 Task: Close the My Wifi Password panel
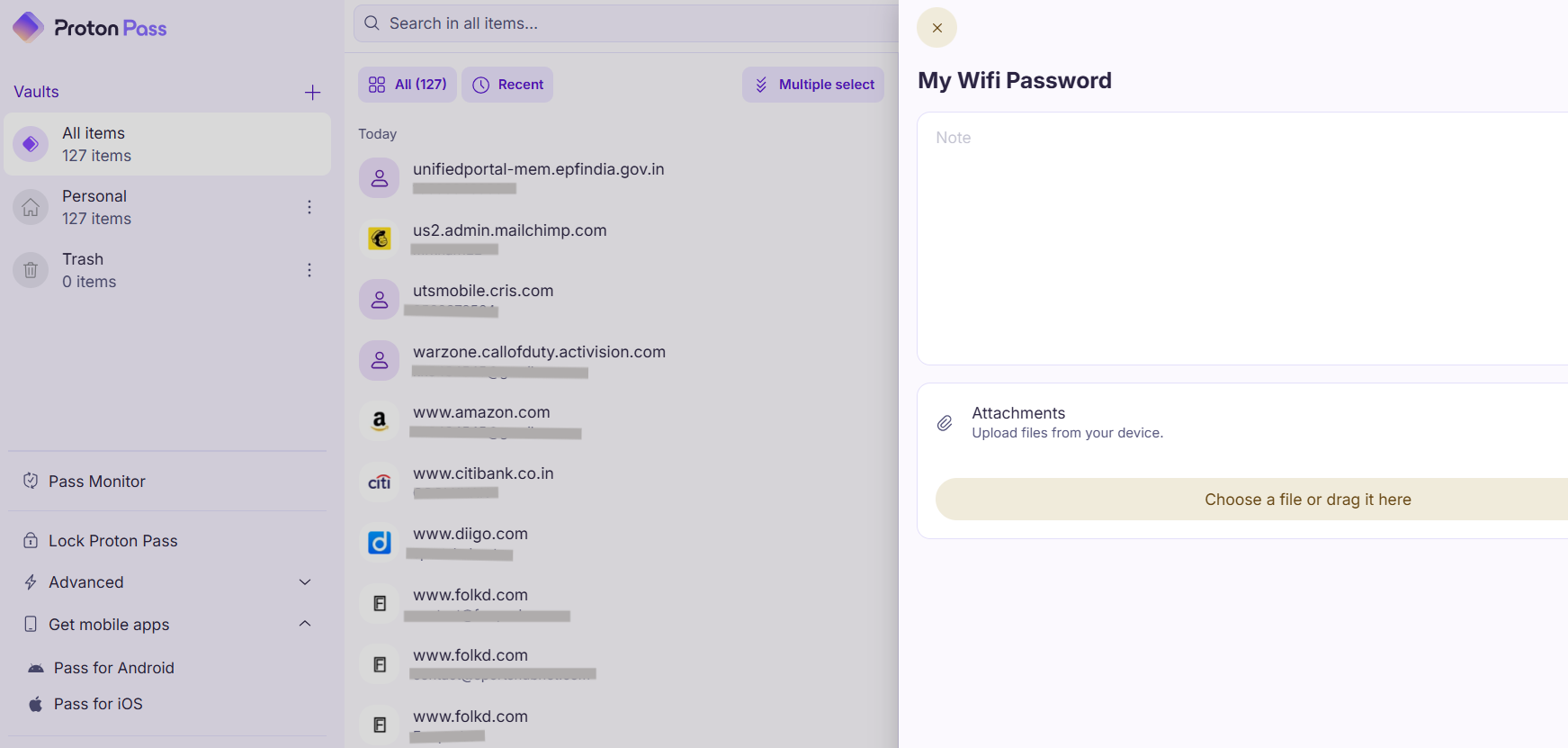(x=936, y=28)
